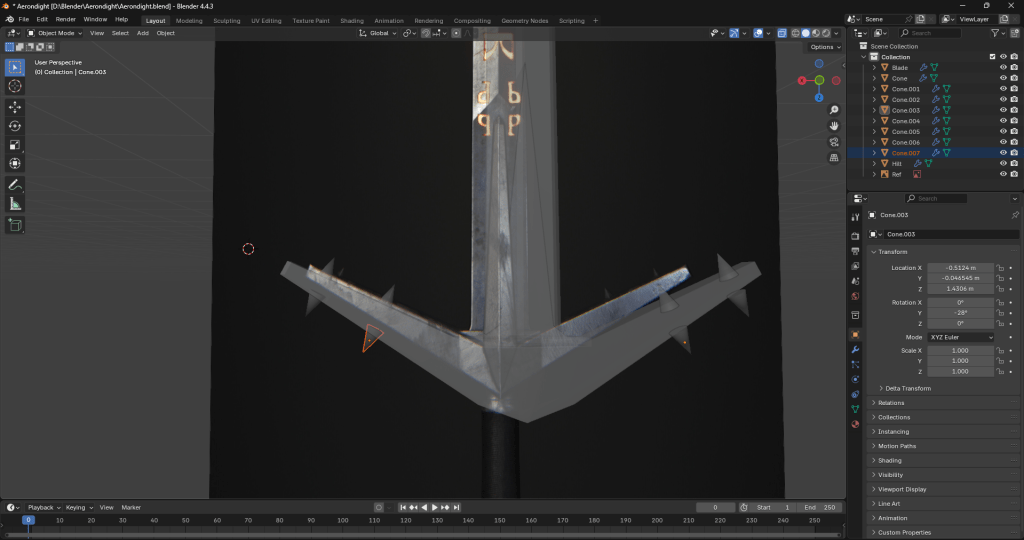Image resolution: width=1024 pixels, height=540 pixels.
Task: Select the Annotate pencil tool
Action: pyautogui.click(x=15, y=185)
